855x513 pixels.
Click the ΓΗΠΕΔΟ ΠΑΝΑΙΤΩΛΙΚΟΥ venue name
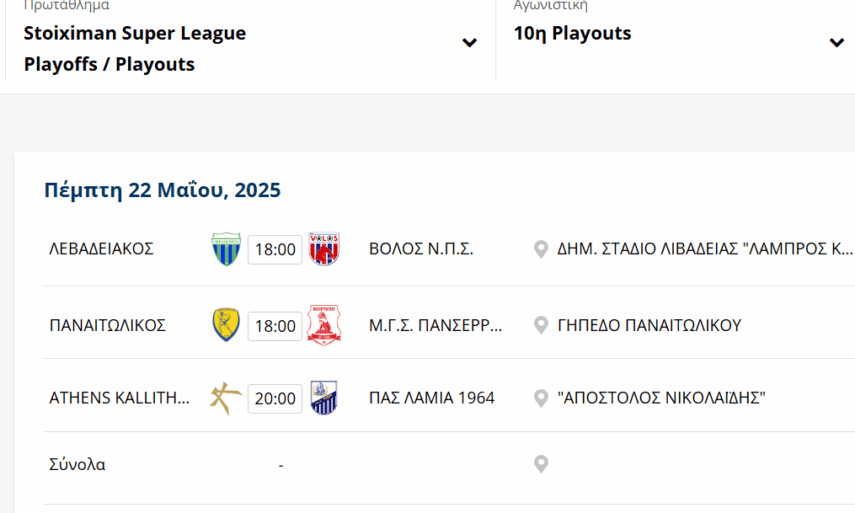[649, 325]
